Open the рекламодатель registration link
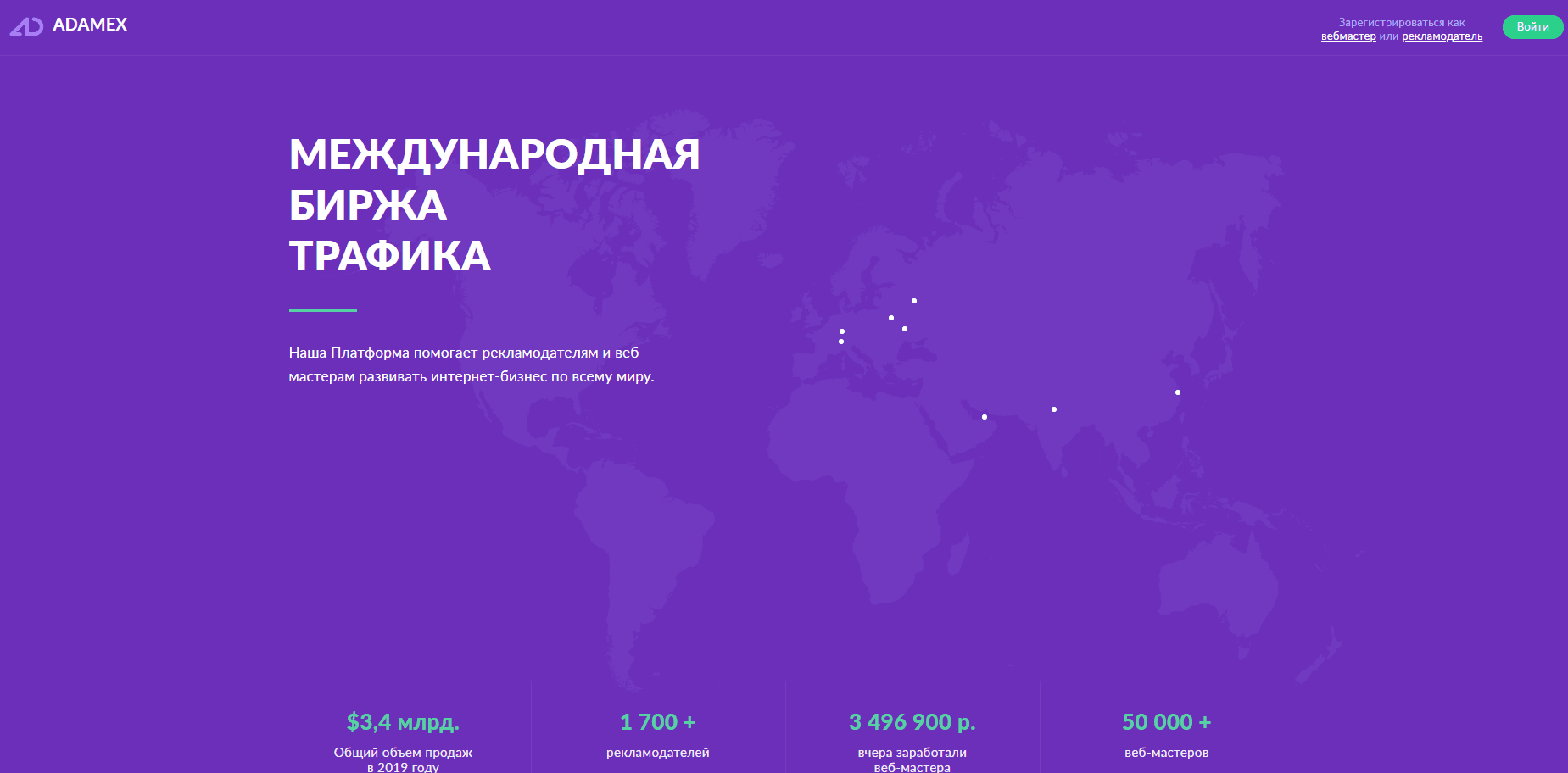 click(x=1442, y=36)
